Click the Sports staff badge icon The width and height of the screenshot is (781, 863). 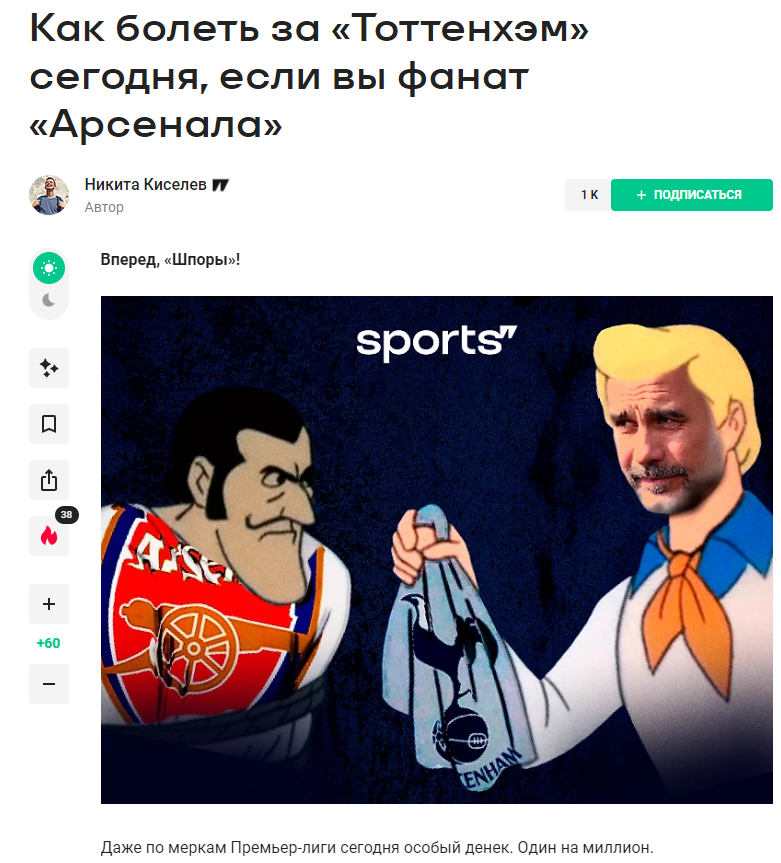point(221,185)
